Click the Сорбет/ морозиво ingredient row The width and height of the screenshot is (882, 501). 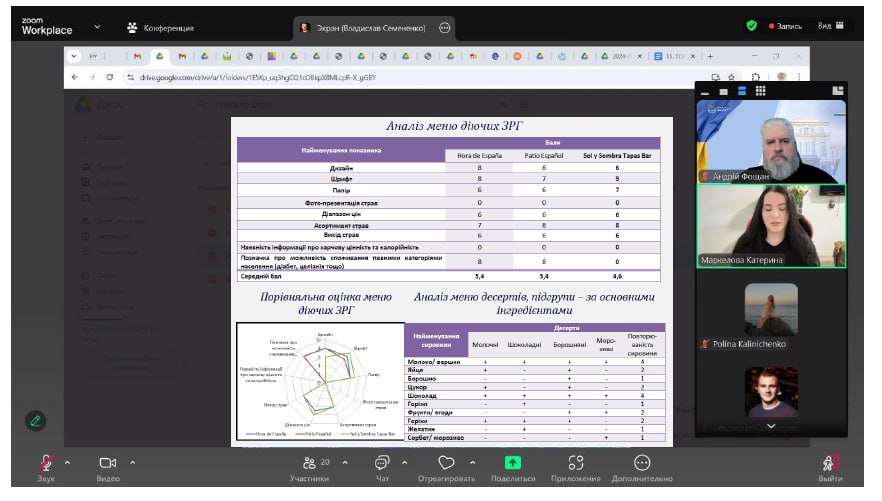[x=534, y=437]
